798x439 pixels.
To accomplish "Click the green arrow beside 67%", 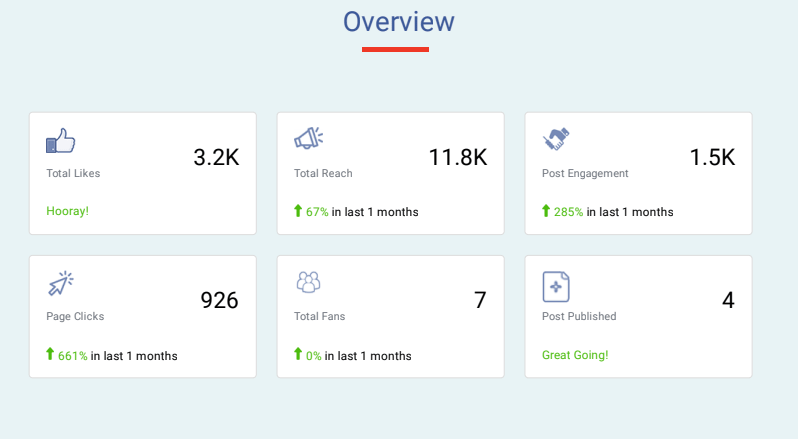I will (x=298, y=211).
